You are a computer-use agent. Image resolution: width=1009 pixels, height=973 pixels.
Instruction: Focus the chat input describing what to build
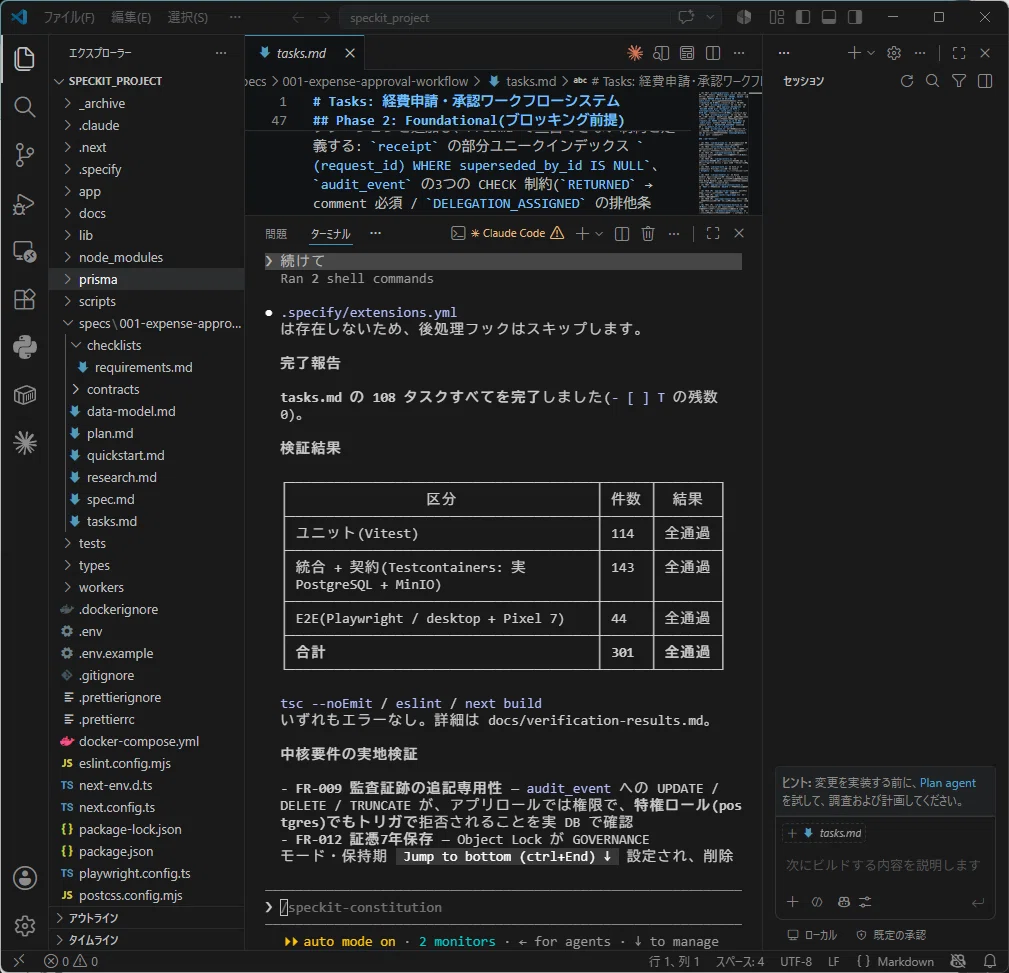pyautogui.click(x=883, y=865)
